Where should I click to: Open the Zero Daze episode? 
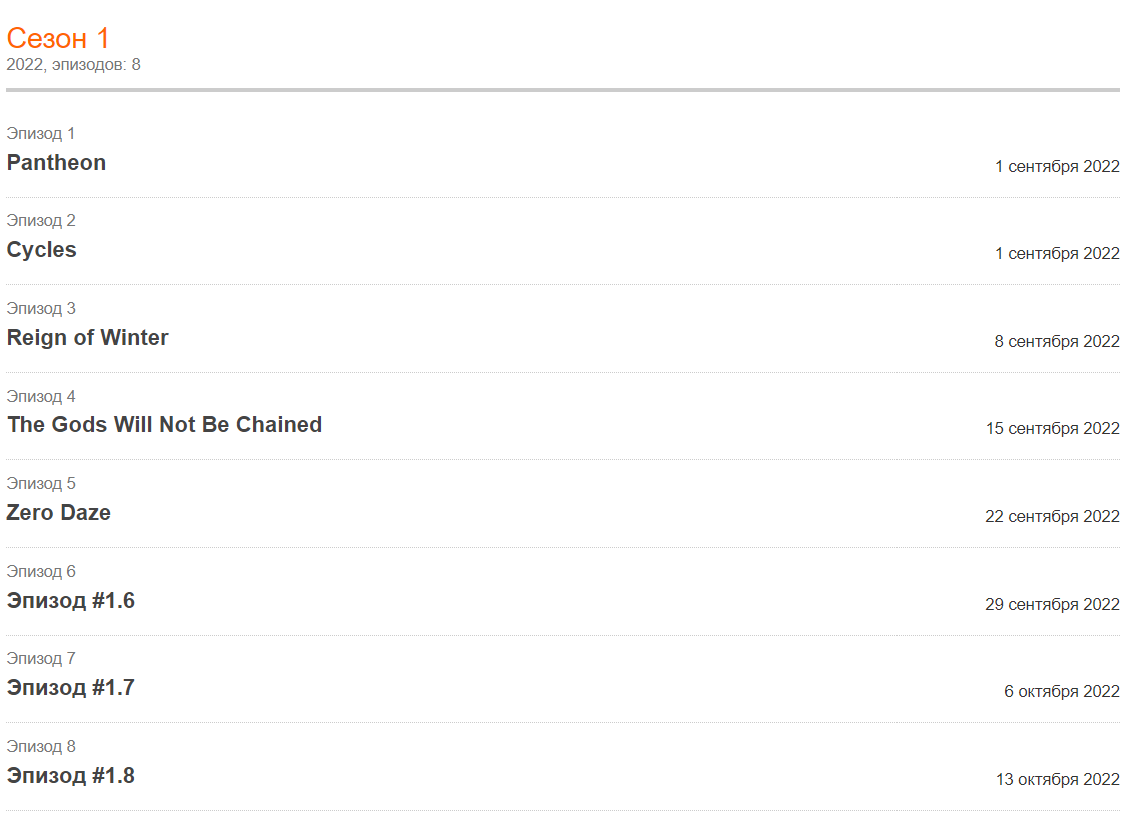[59, 513]
